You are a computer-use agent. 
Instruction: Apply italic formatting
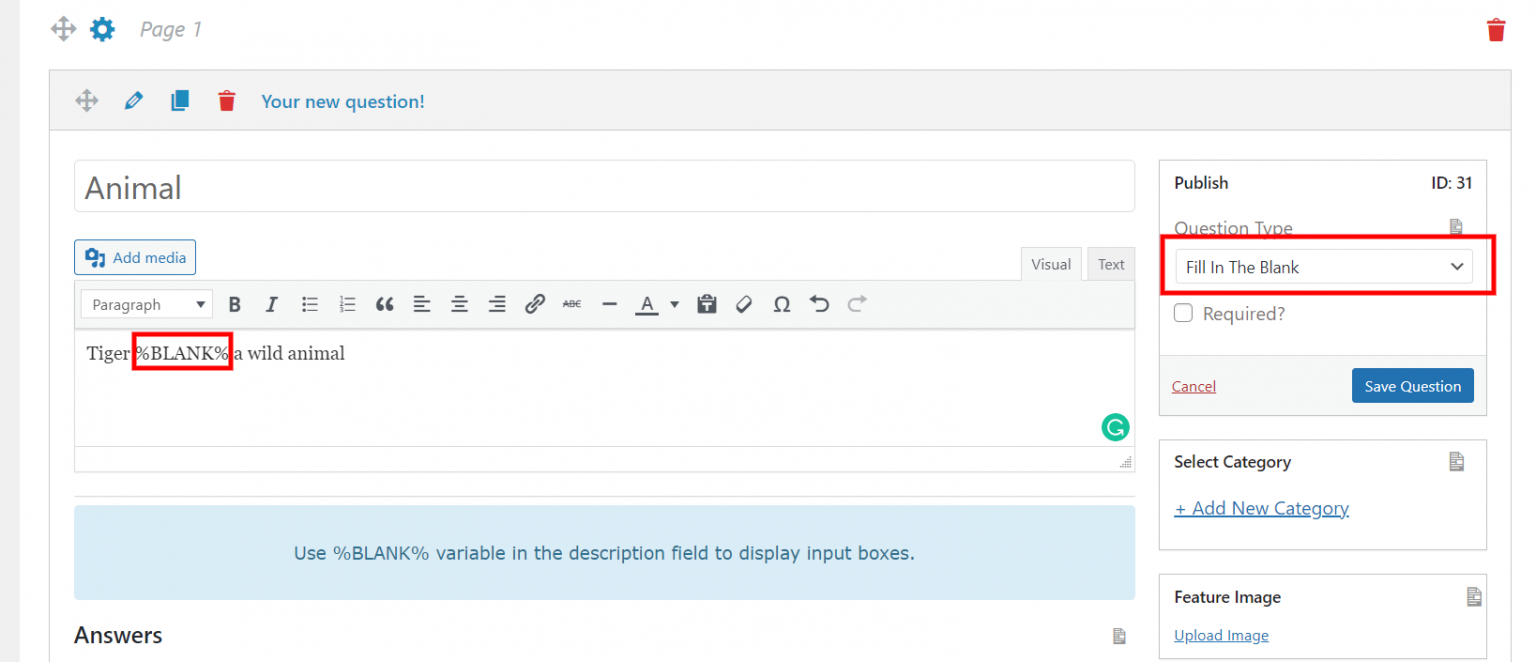pyautogui.click(x=271, y=304)
